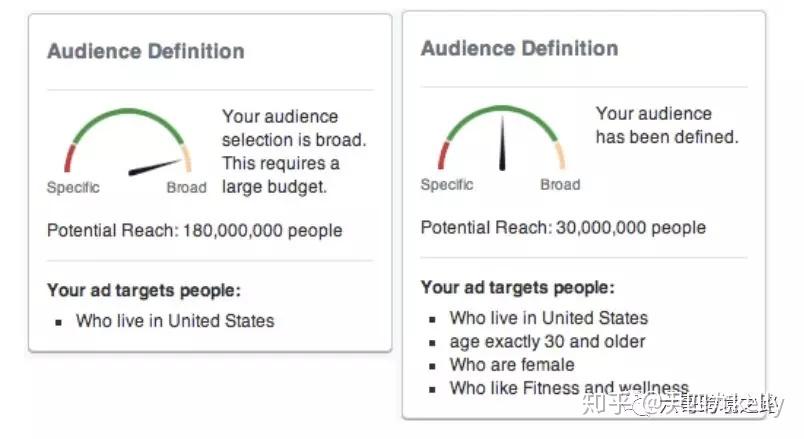The image size is (804, 439).
Task: Select the "Who are female" targeting item
Action: tap(512, 364)
